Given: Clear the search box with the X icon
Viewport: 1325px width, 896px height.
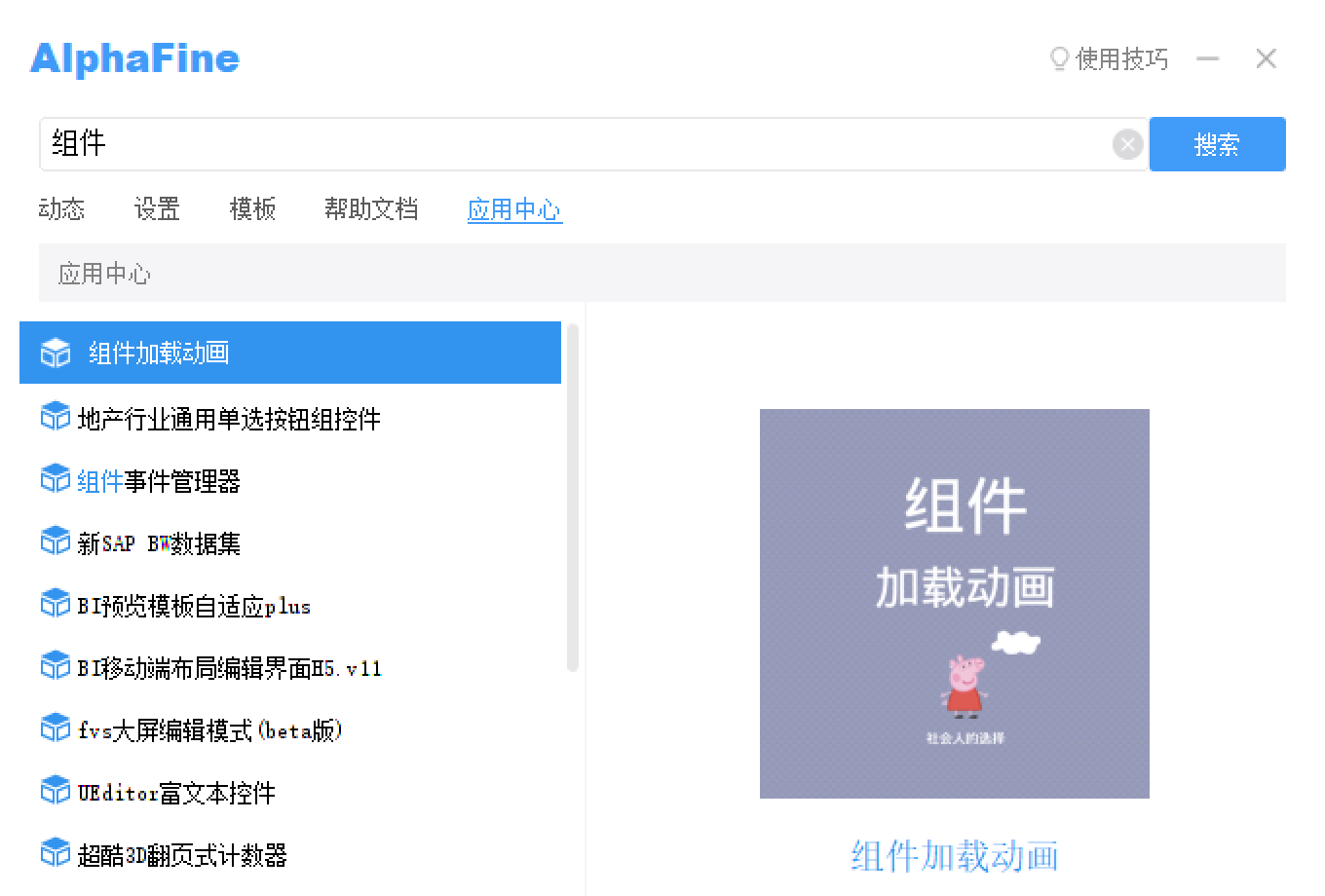Looking at the screenshot, I should click(1127, 144).
